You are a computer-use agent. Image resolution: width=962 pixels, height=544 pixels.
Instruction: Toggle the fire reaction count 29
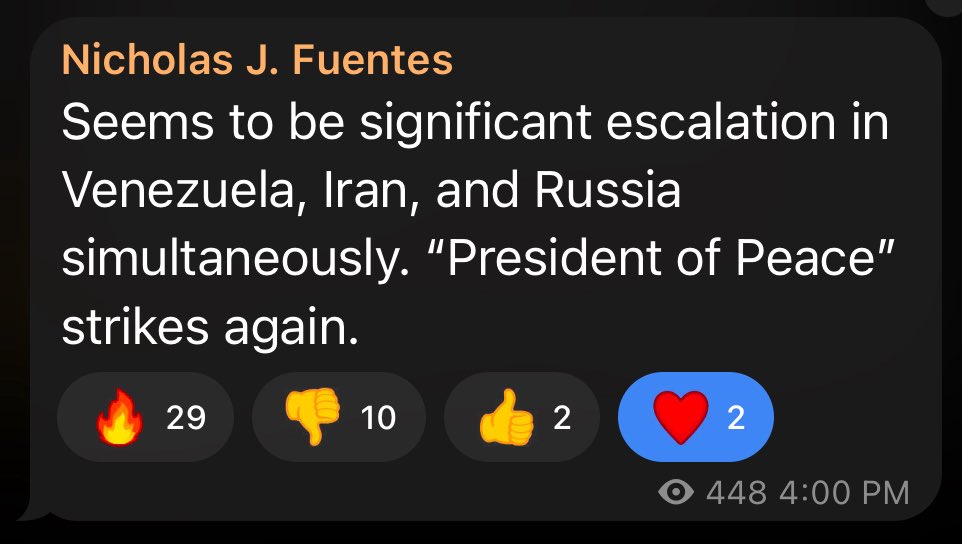pyautogui.click(x=185, y=417)
